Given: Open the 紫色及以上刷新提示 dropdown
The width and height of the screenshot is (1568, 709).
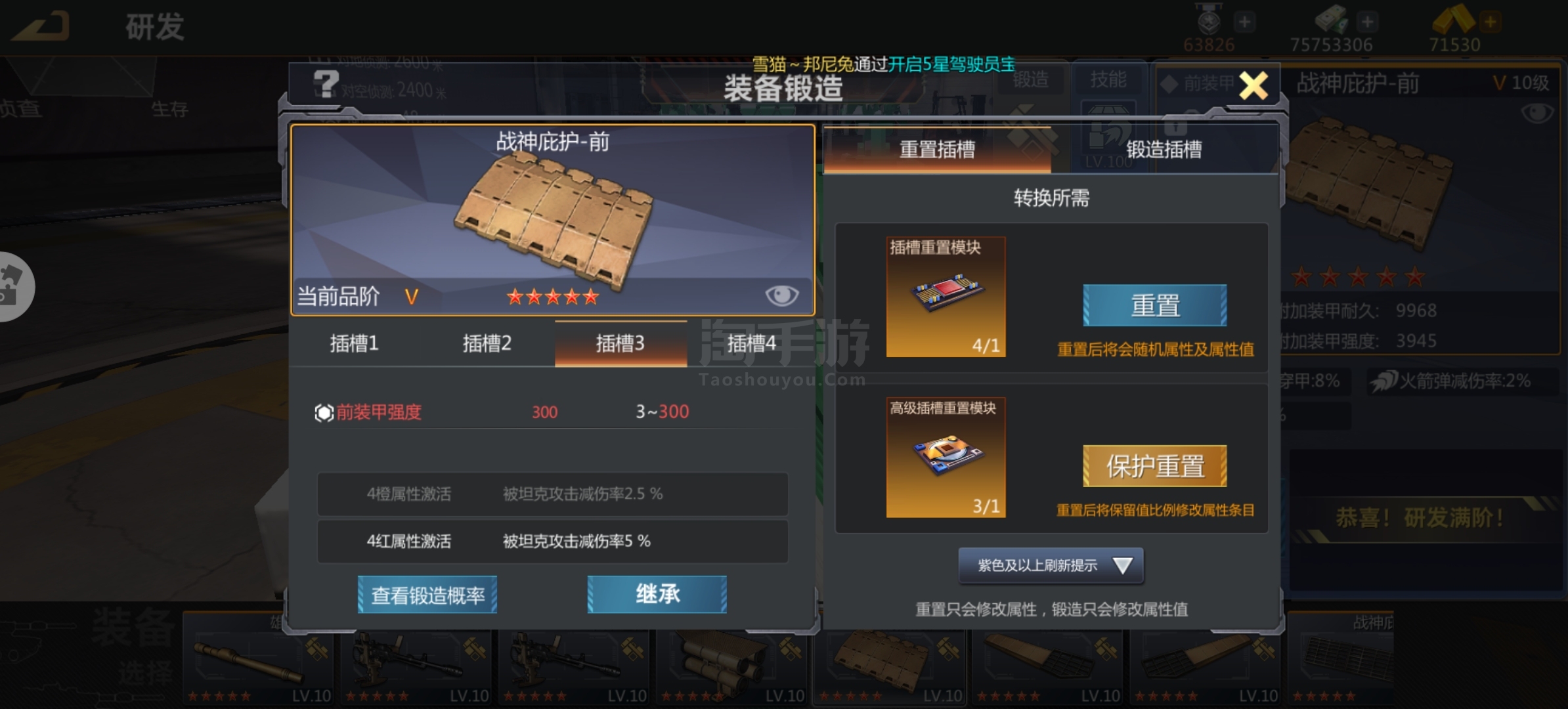Looking at the screenshot, I should (1051, 565).
